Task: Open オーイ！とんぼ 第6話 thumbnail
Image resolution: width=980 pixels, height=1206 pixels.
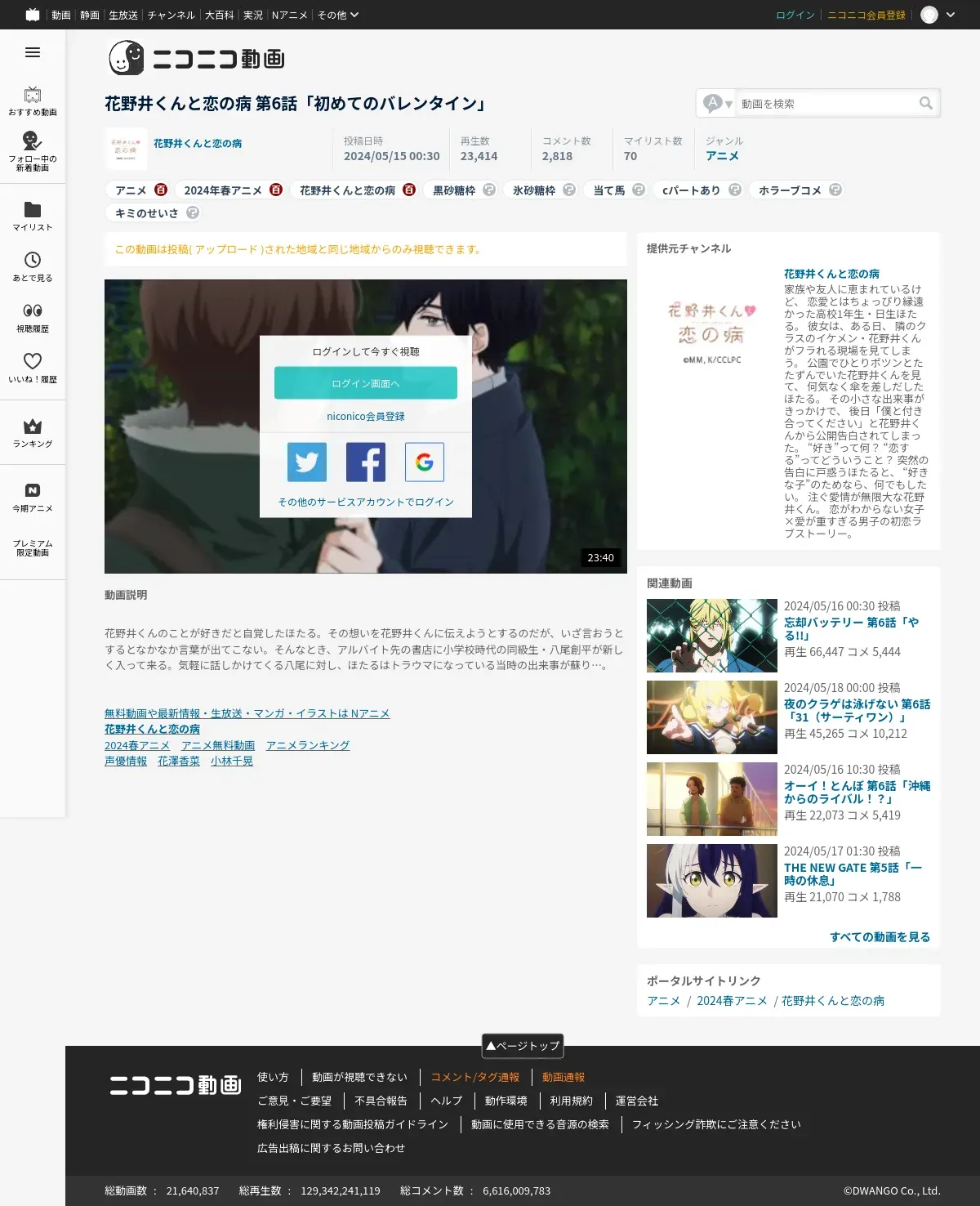Action: coord(712,799)
